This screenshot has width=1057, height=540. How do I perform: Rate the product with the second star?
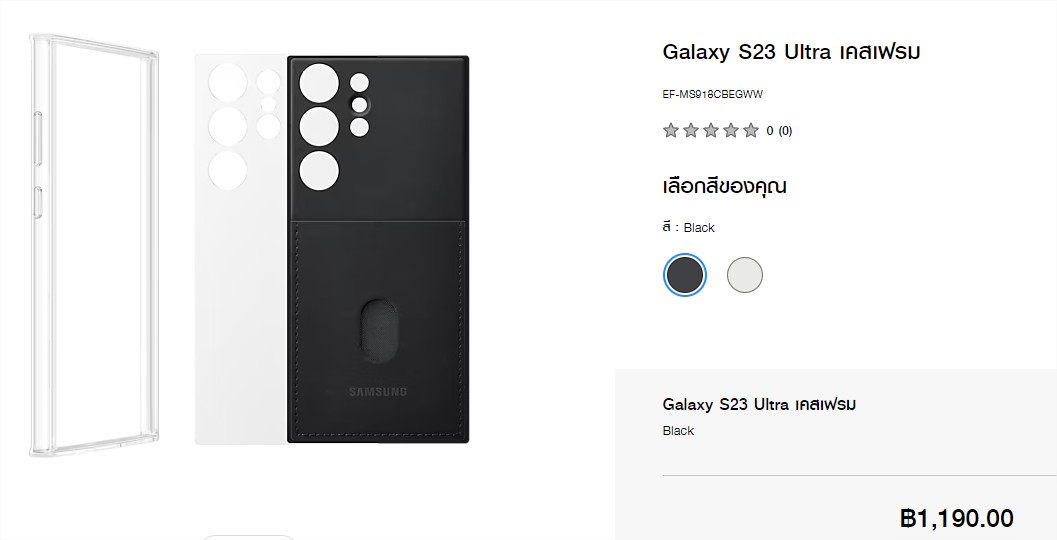[x=690, y=130]
